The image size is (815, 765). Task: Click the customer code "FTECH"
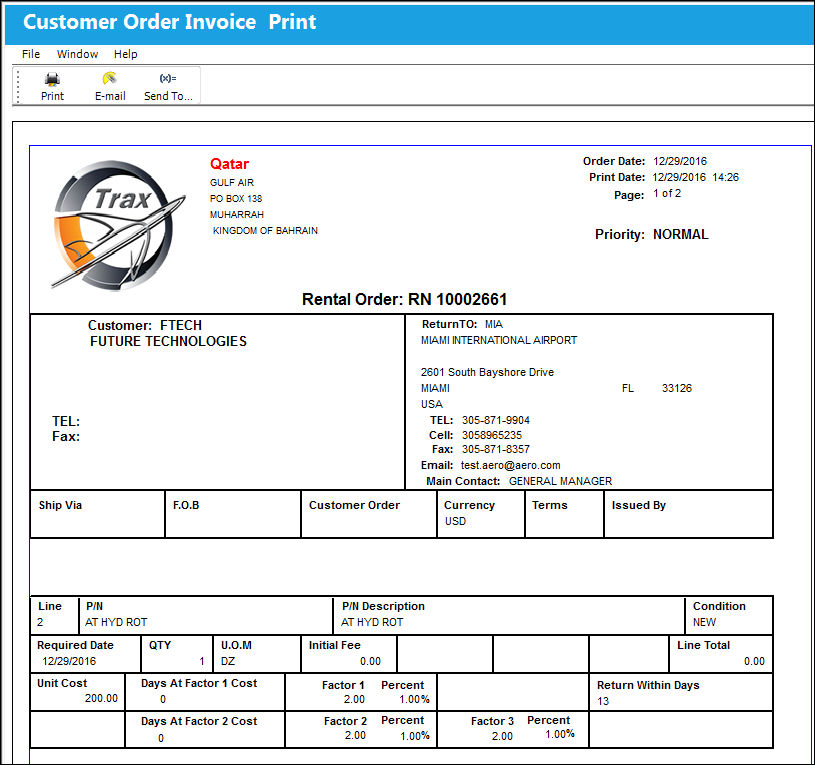pyautogui.click(x=181, y=325)
